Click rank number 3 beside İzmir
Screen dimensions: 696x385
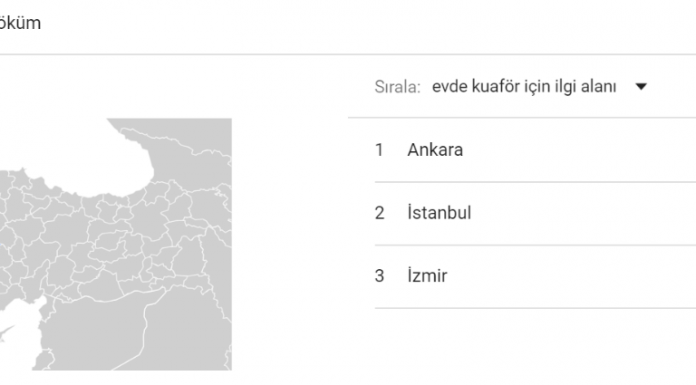click(379, 276)
